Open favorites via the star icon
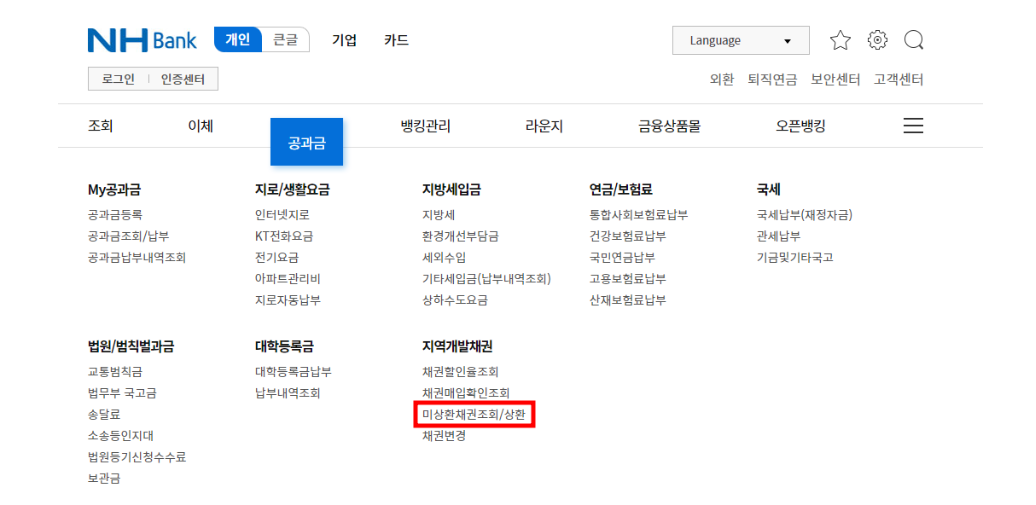Viewport: 1036px width, 505px height. (840, 40)
